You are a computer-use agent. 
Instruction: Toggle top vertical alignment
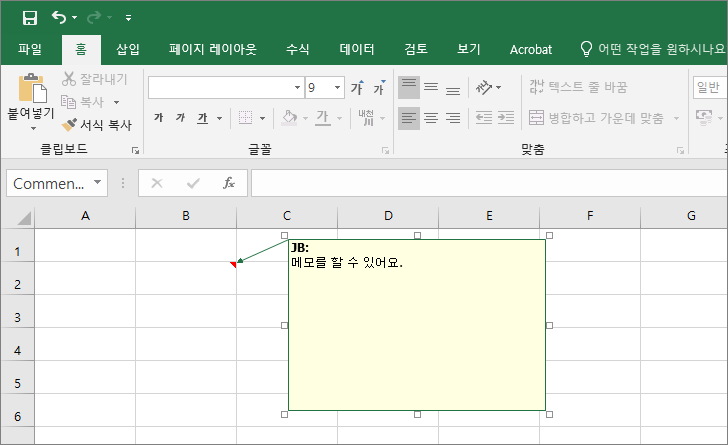click(409, 87)
